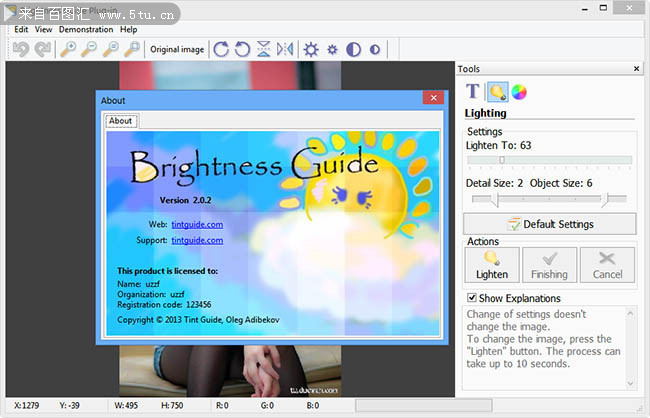Click the 'G:0' status bar value

(x=267, y=405)
